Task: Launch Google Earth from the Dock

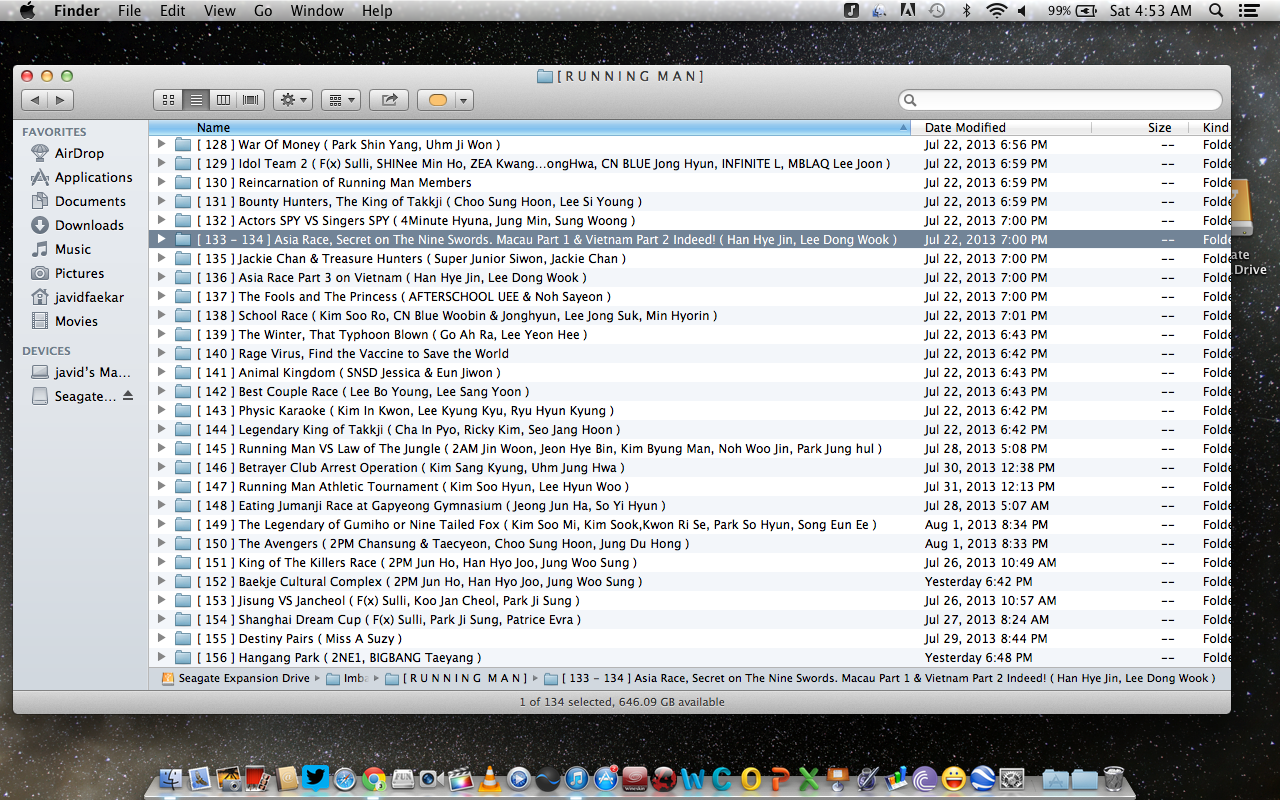Action: point(982,779)
